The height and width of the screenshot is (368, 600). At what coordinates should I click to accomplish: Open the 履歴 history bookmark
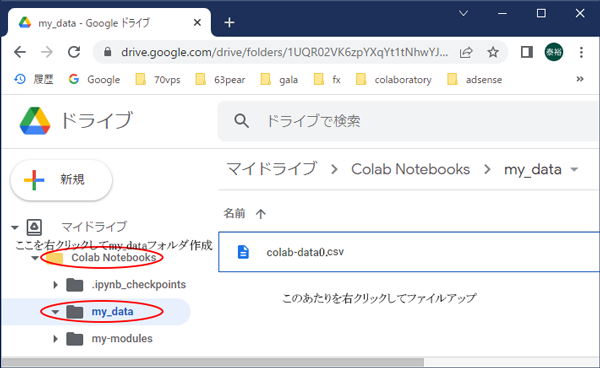coord(34,80)
